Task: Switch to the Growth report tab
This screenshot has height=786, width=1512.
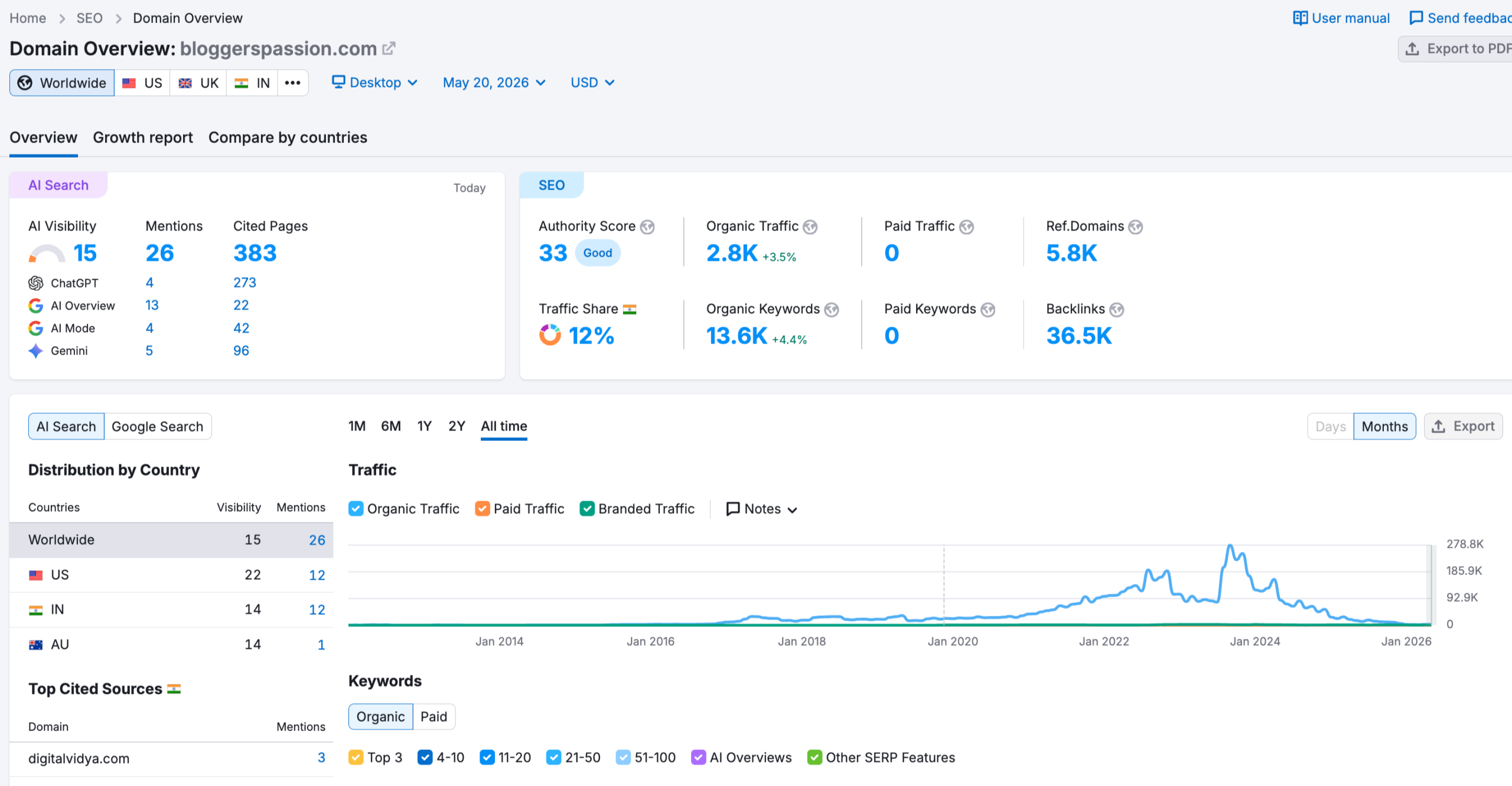Action: [x=143, y=138]
